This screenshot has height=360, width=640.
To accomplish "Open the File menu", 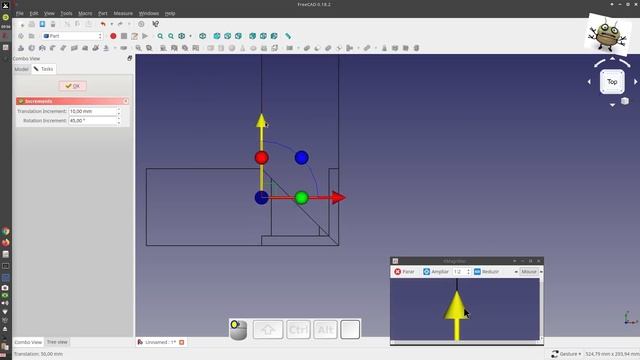I will click(x=20, y=13).
